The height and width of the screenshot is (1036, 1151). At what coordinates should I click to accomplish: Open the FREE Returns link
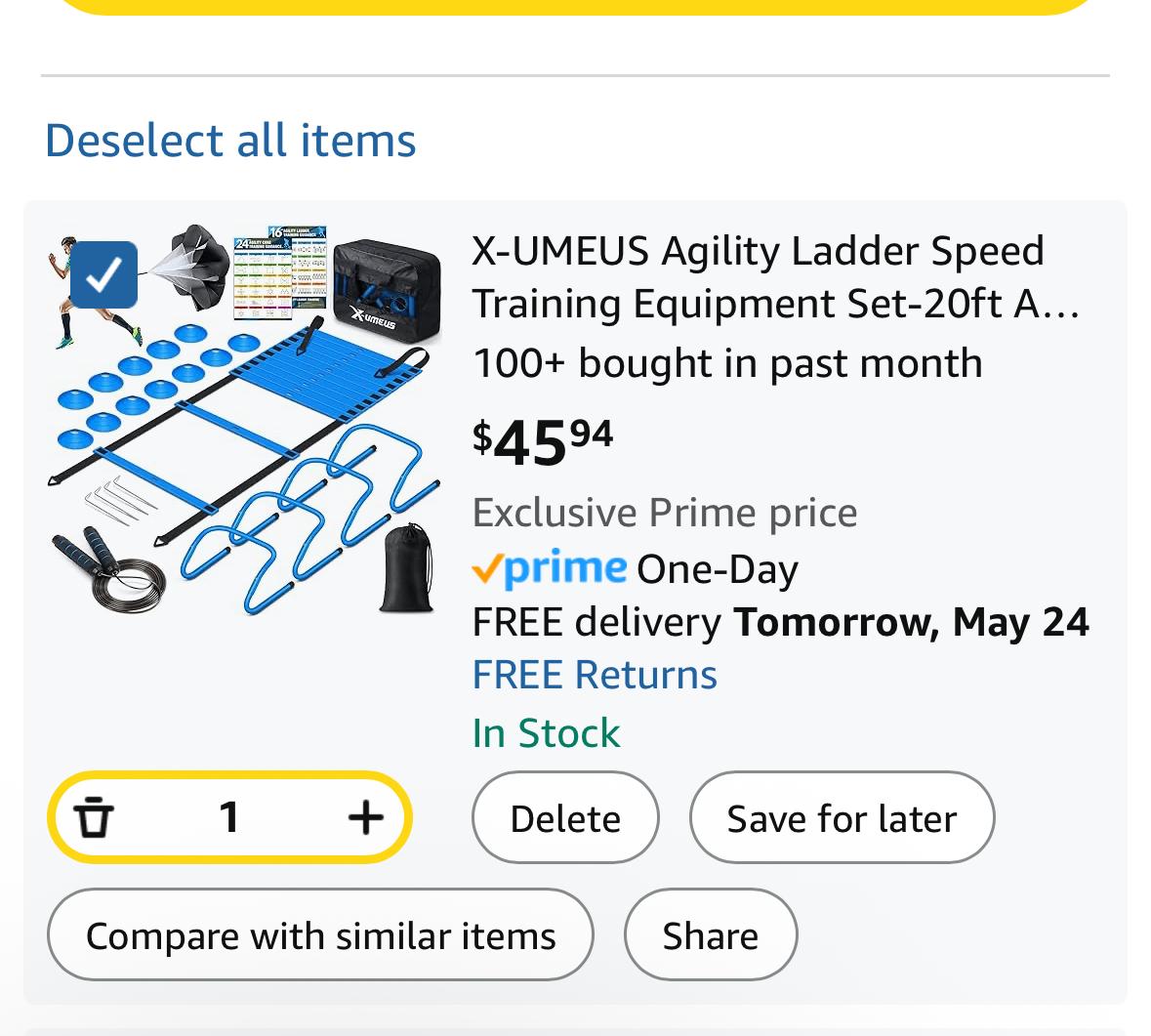(x=595, y=675)
